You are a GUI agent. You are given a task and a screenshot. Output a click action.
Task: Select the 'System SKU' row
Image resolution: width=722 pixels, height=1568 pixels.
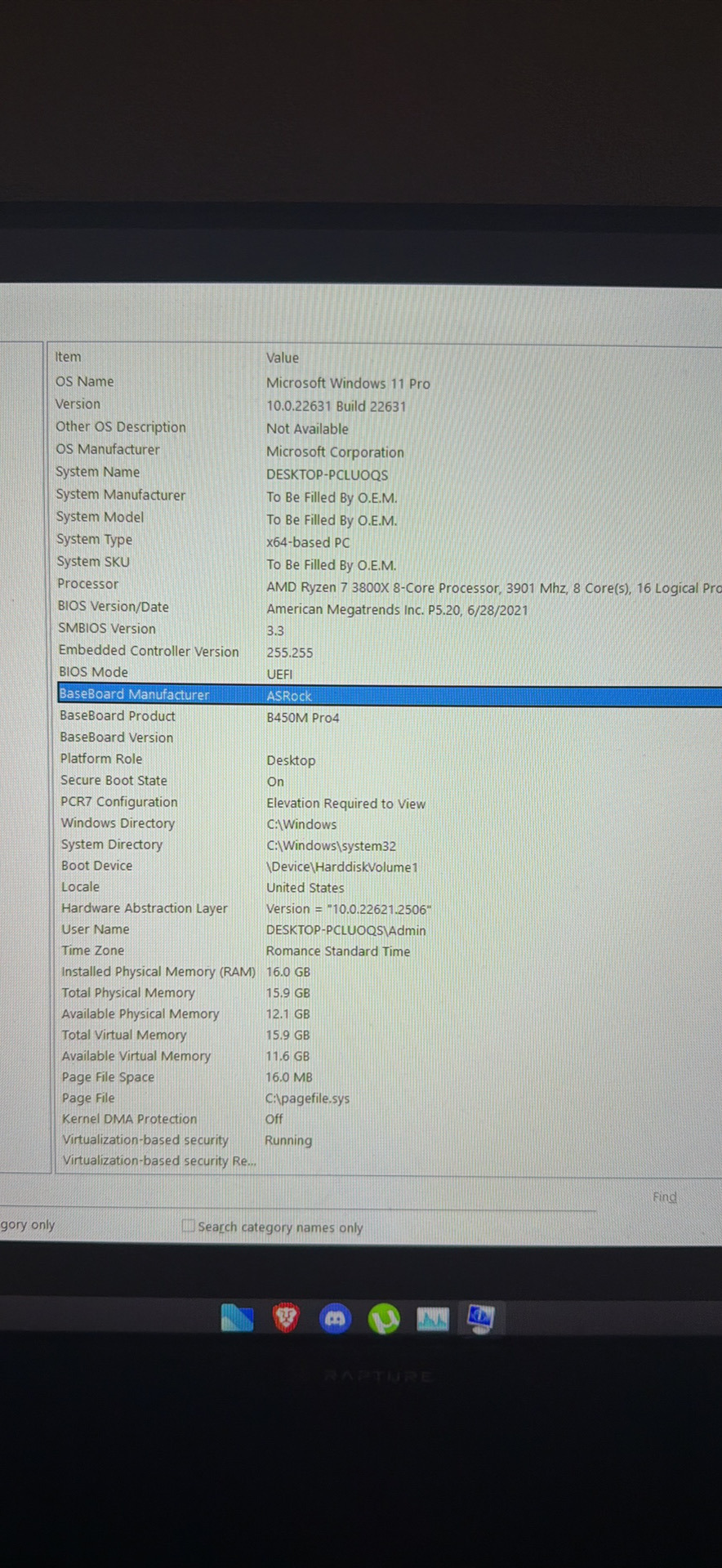click(388, 563)
